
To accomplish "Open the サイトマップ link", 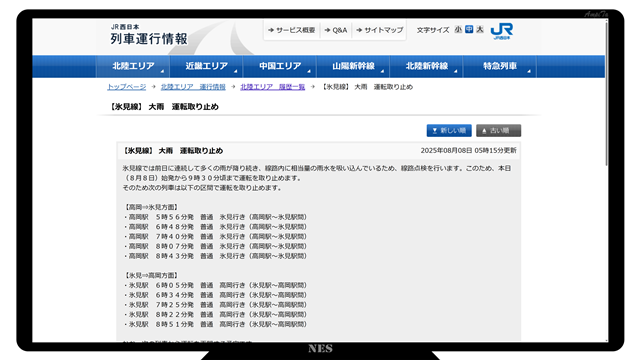I will tap(380, 30).
